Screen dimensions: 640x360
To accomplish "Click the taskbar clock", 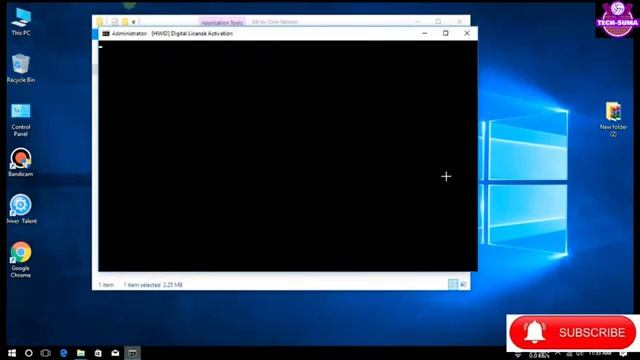I will [600, 353].
